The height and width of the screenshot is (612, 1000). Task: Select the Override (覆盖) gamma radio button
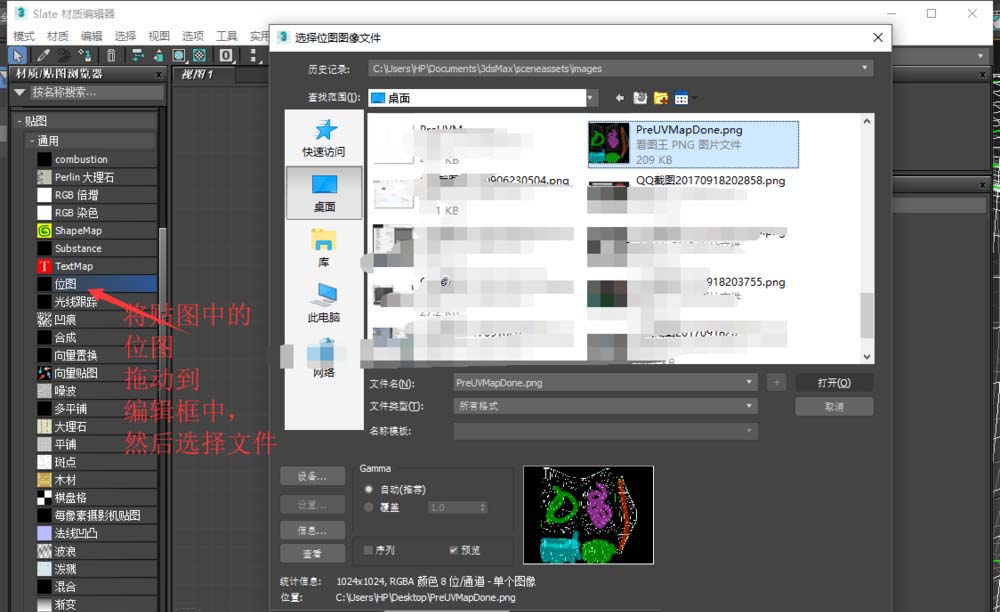369,507
